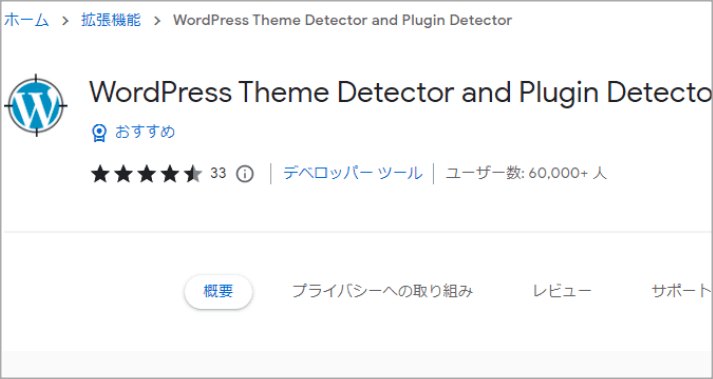Click the rating count 33
This screenshot has height=379, width=713.
pyautogui.click(x=218, y=173)
